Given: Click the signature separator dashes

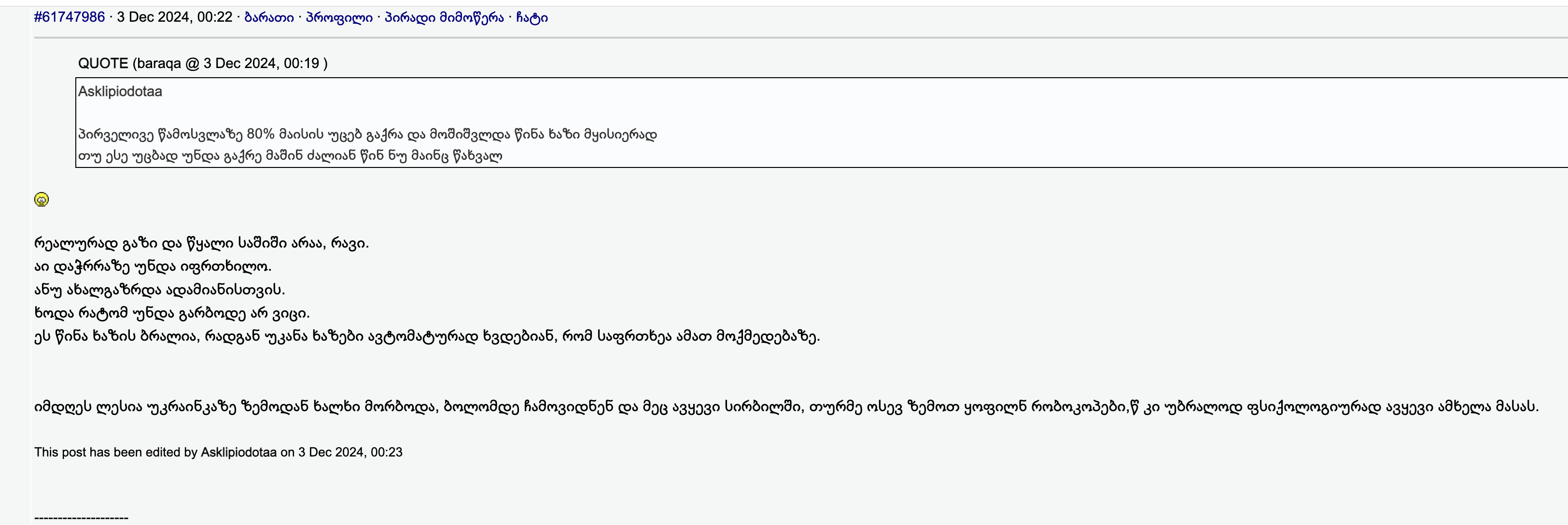Looking at the screenshot, I should (x=81, y=518).
